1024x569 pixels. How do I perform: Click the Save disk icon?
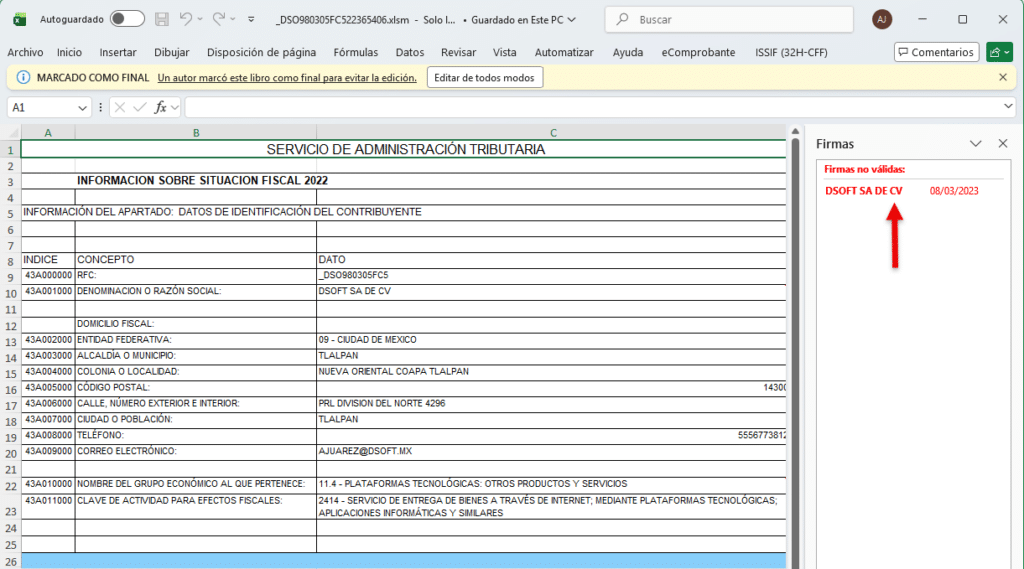(164, 19)
